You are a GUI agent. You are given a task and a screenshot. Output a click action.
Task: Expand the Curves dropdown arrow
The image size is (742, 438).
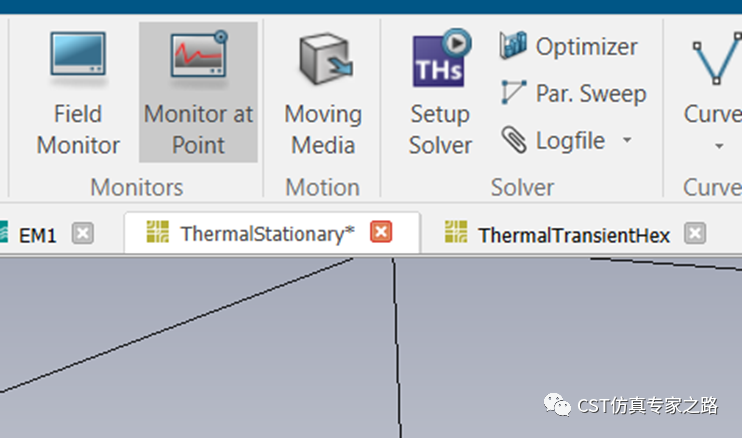tap(719, 146)
